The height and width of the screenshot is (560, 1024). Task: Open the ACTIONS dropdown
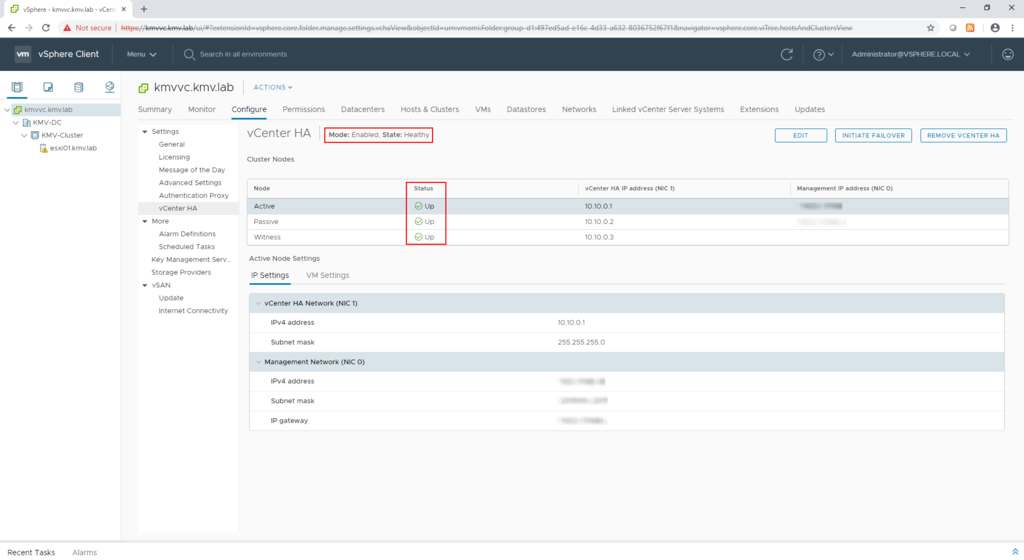pyautogui.click(x=273, y=87)
